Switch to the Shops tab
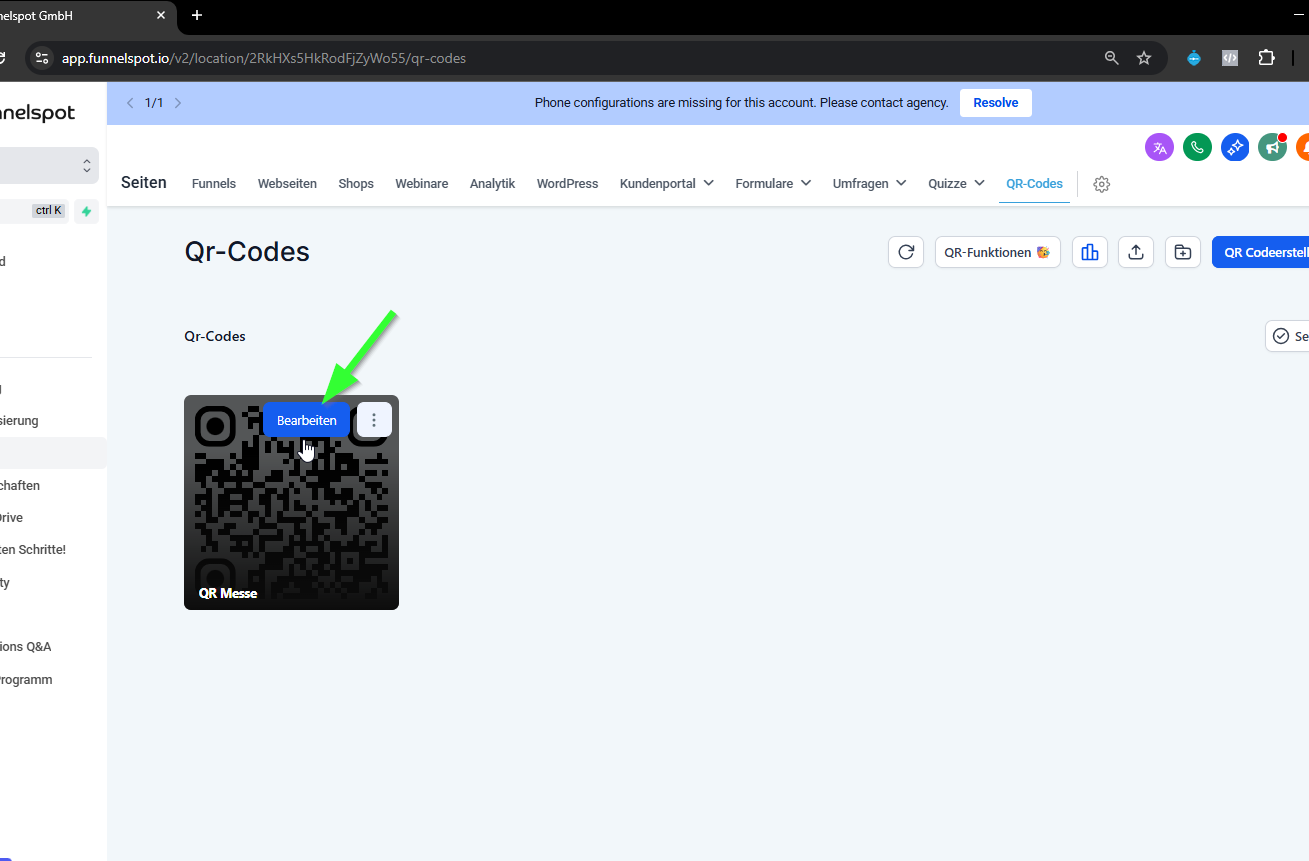The image size is (1309, 861). click(356, 184)
